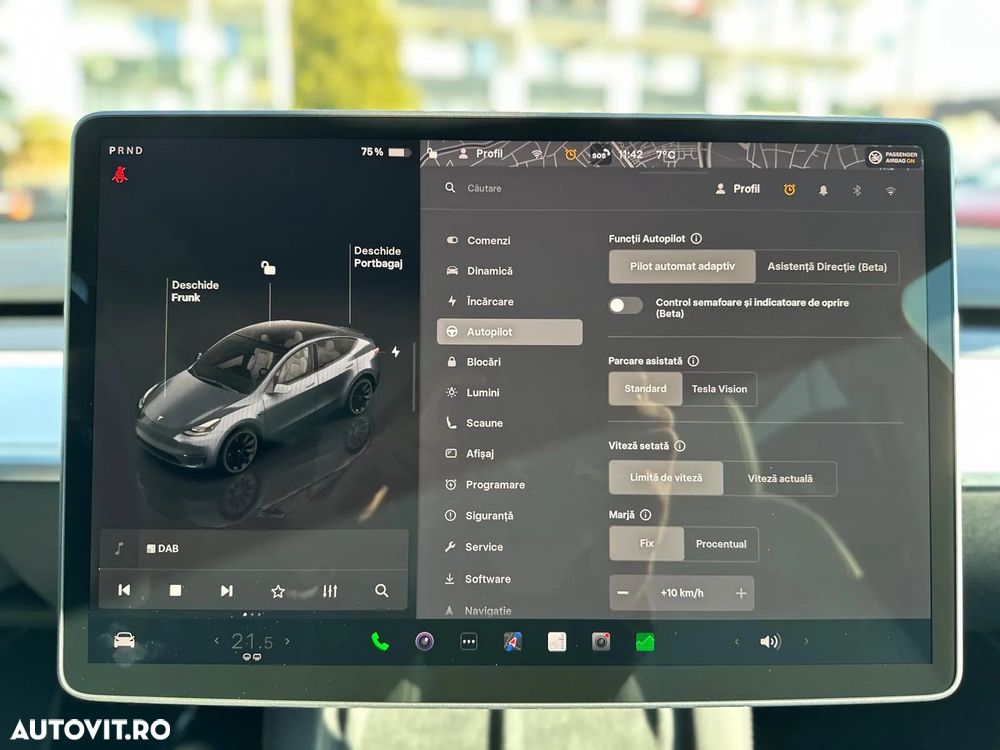
Task: Open the phone app in the dock
Action: (380, 641)
